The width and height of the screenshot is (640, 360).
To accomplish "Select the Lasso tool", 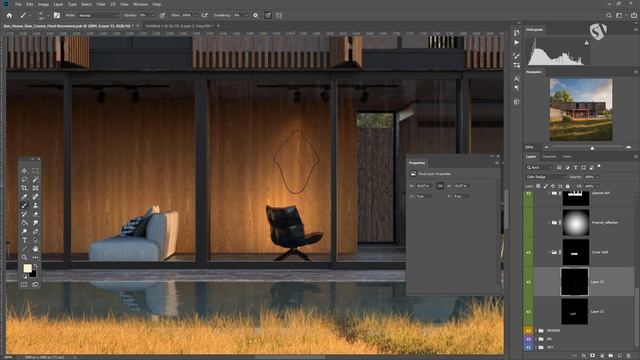I will click(24, 180).
